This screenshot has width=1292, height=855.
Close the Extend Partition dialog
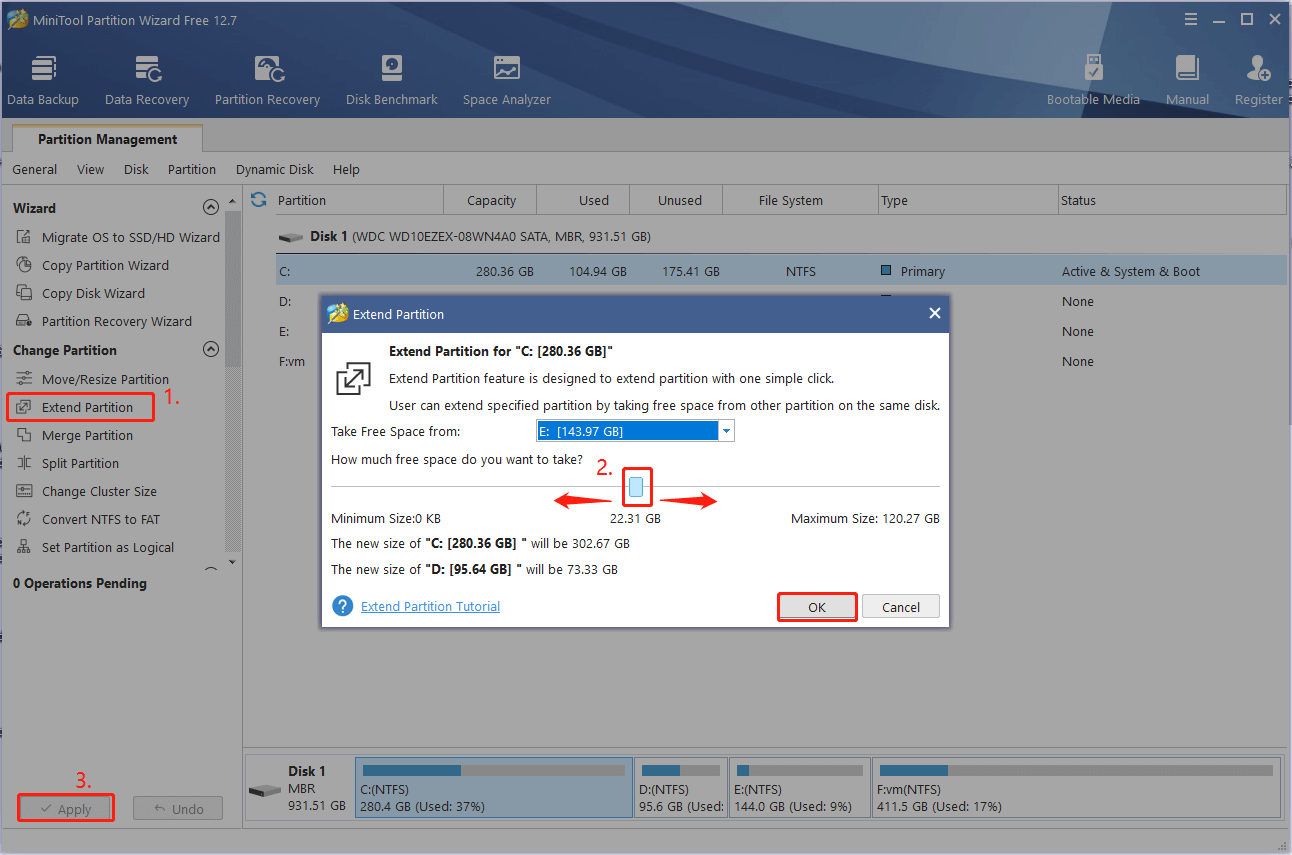pyautogui.click(x=934, y=313)
